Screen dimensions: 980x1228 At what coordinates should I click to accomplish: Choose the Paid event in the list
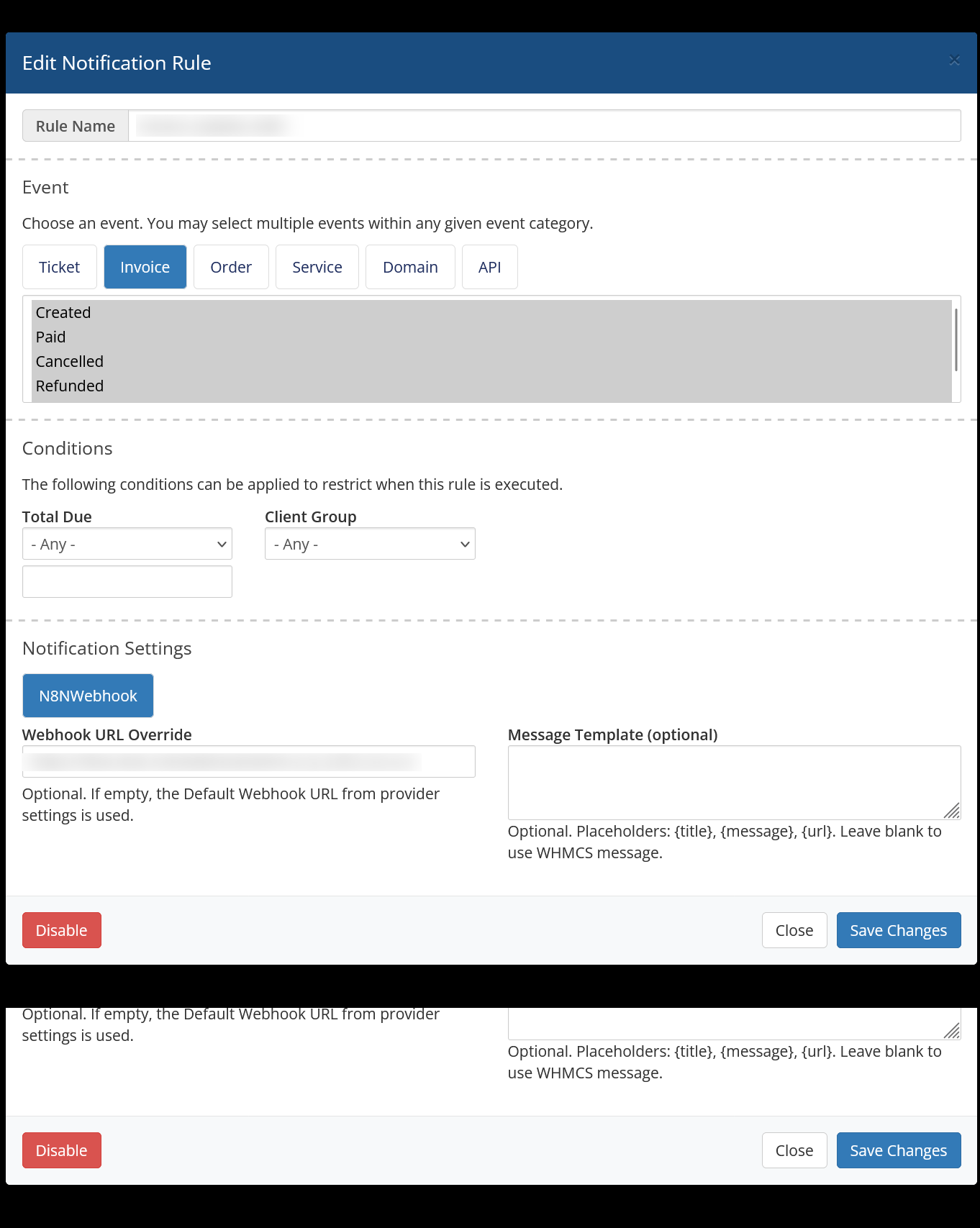(x=51, y=337)
